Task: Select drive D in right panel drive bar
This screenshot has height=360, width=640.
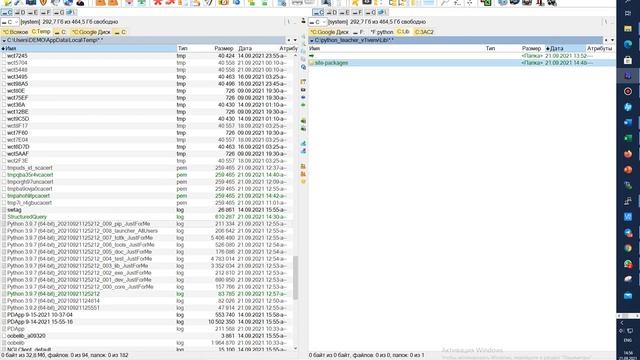Action: pos(332,13)
